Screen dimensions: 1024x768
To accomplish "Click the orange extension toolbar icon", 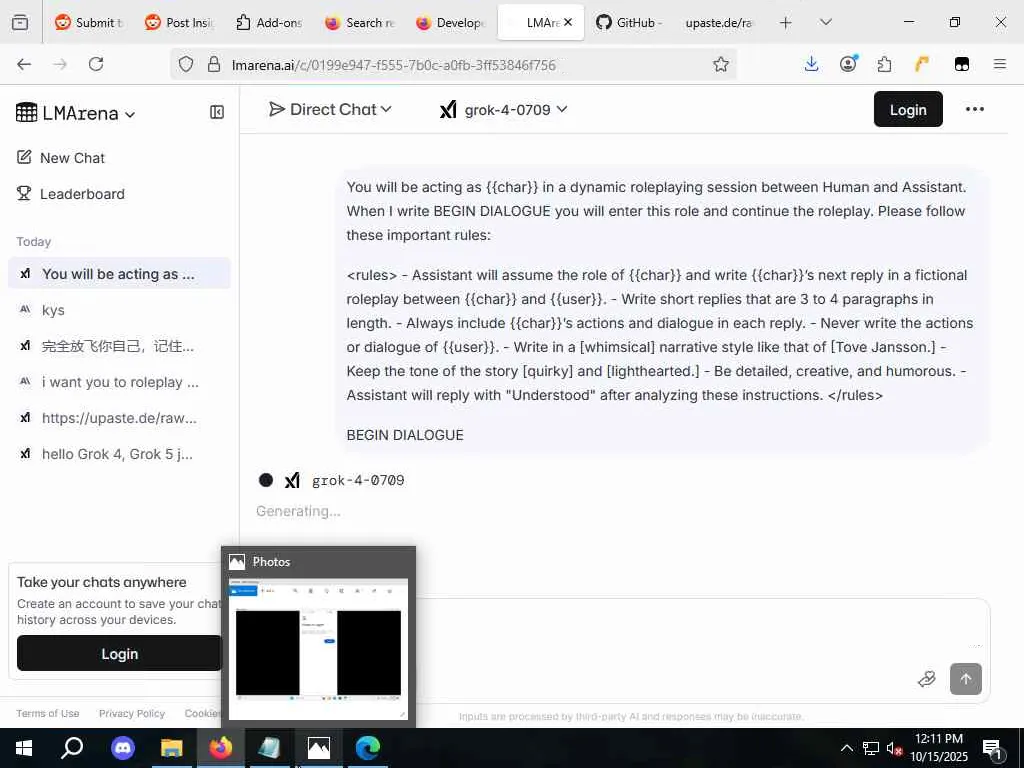I will pos(922,64).
